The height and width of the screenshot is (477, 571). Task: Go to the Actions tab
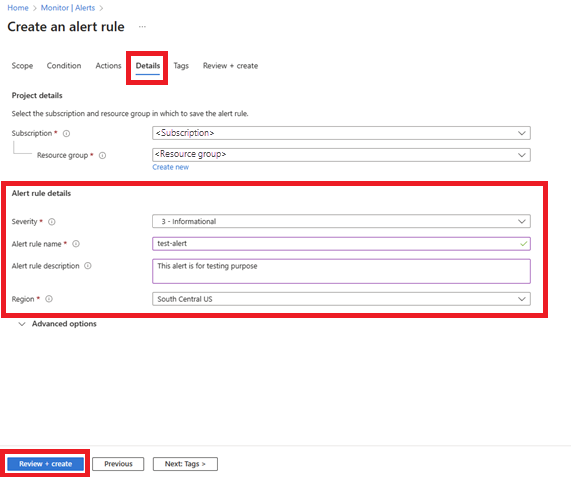pos(108,66)
